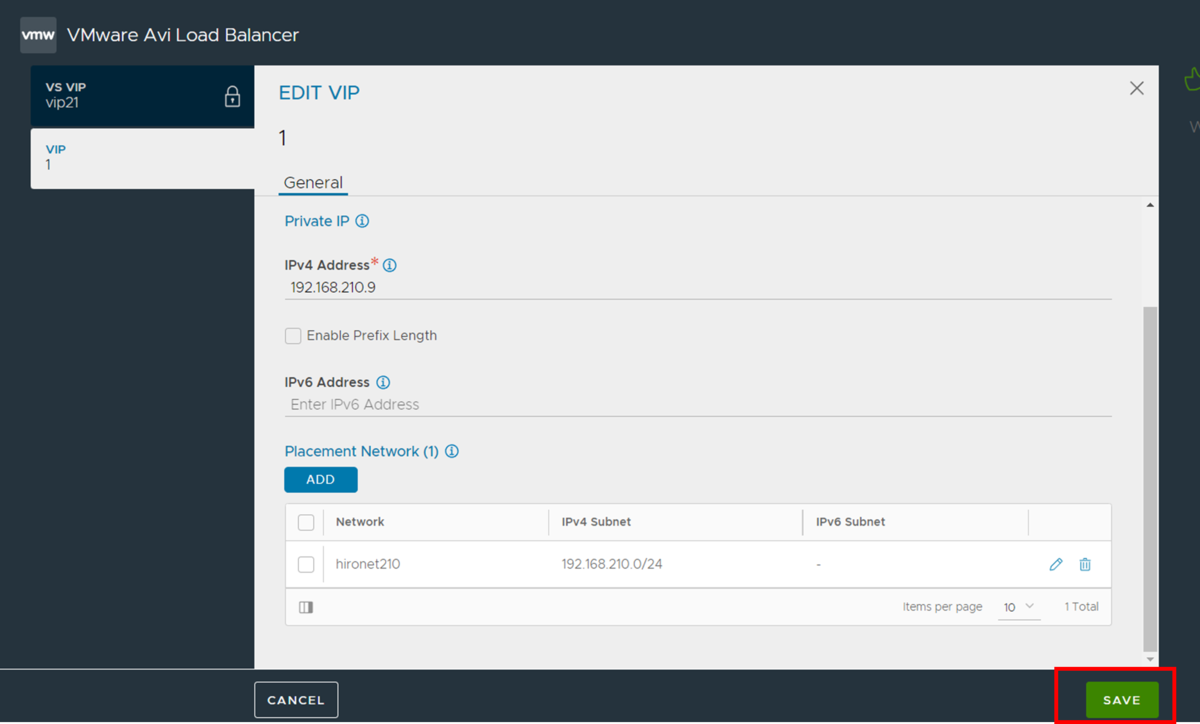Image resolution: width=1200 pixels, height=724 pixels.
Task: Click the hironet210 network name cell
Action: point(368,565)
